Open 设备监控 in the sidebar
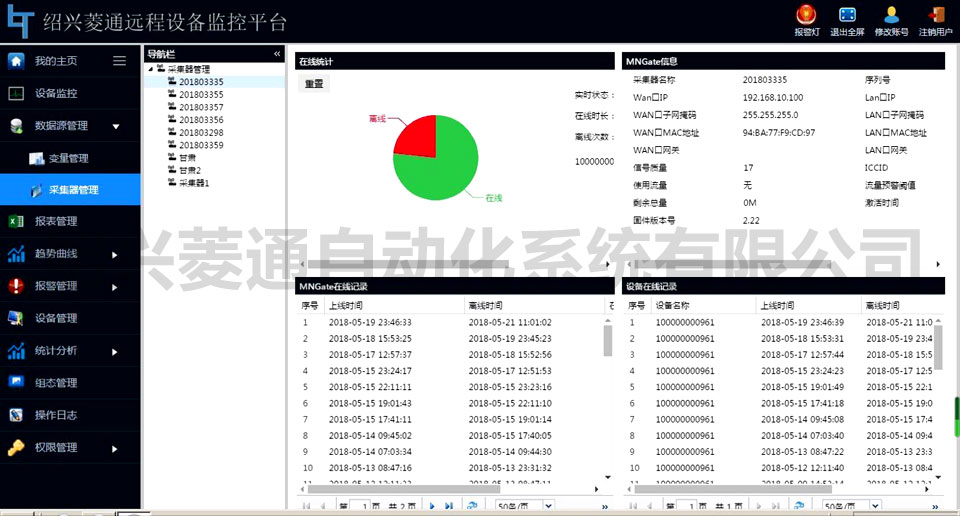This screenshot has width=960, height=516. click(x=56, y=94)
